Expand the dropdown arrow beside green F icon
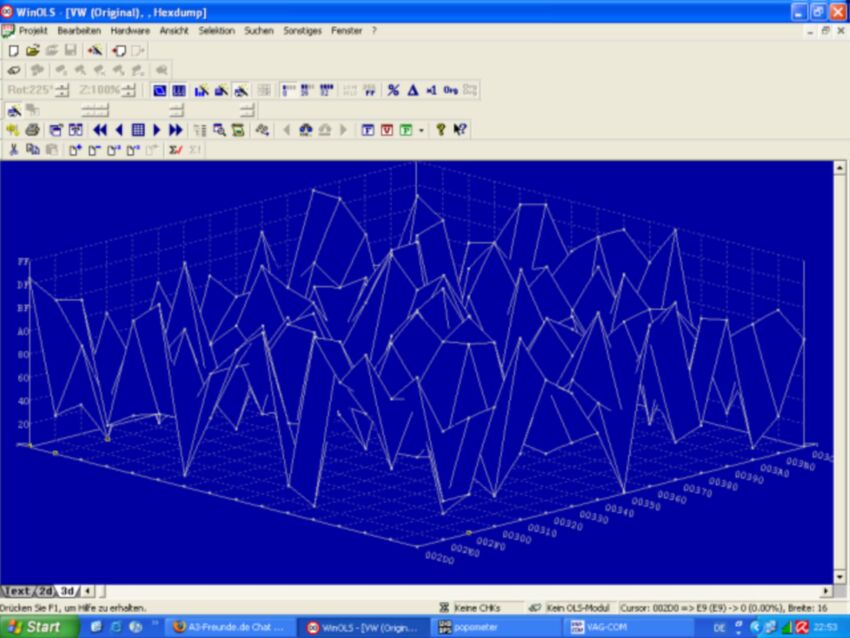Screen dimensions: 850x638 tap(421, 131)
